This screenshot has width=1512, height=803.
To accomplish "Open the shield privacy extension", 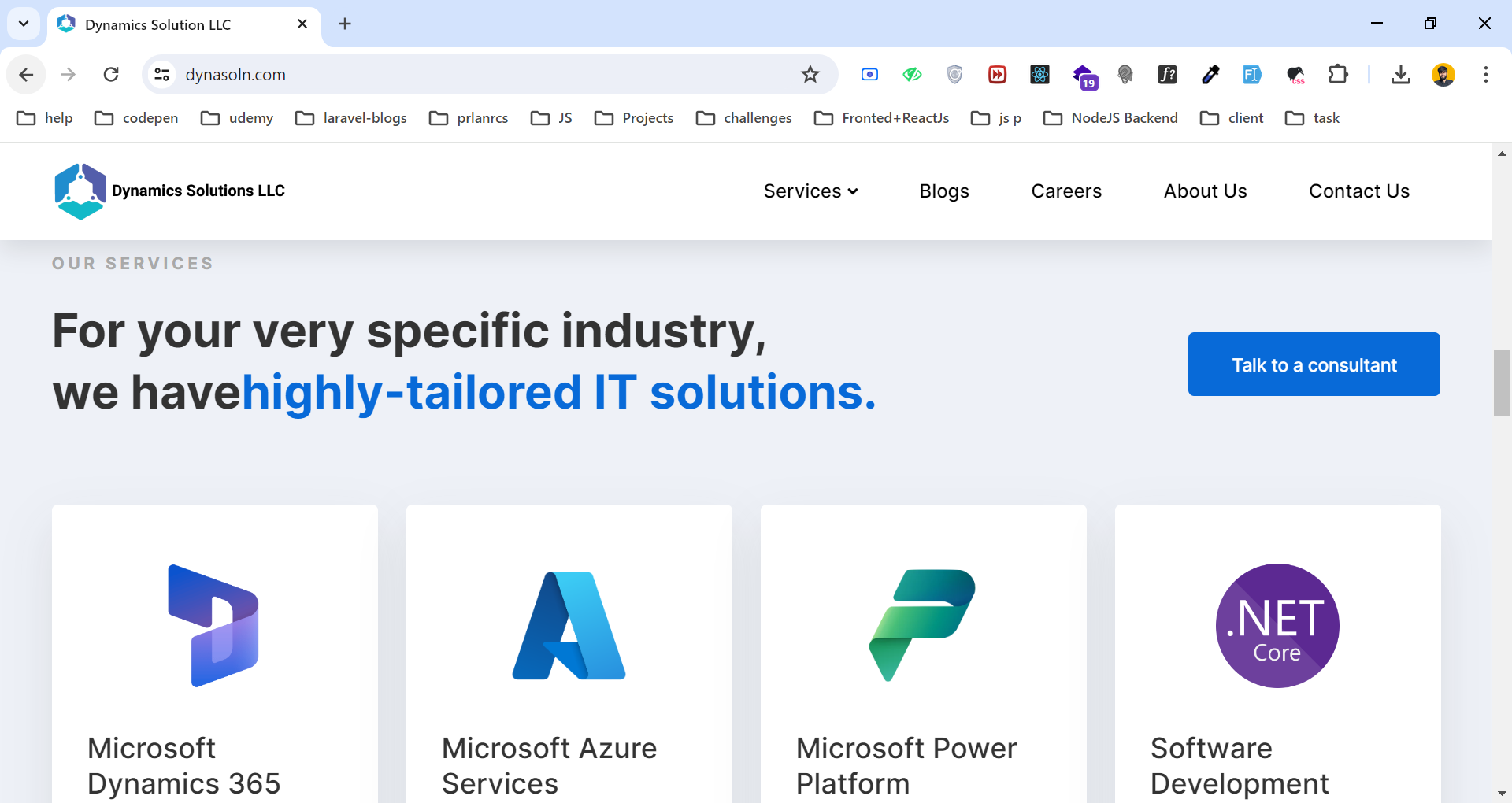I will [954, 75].
